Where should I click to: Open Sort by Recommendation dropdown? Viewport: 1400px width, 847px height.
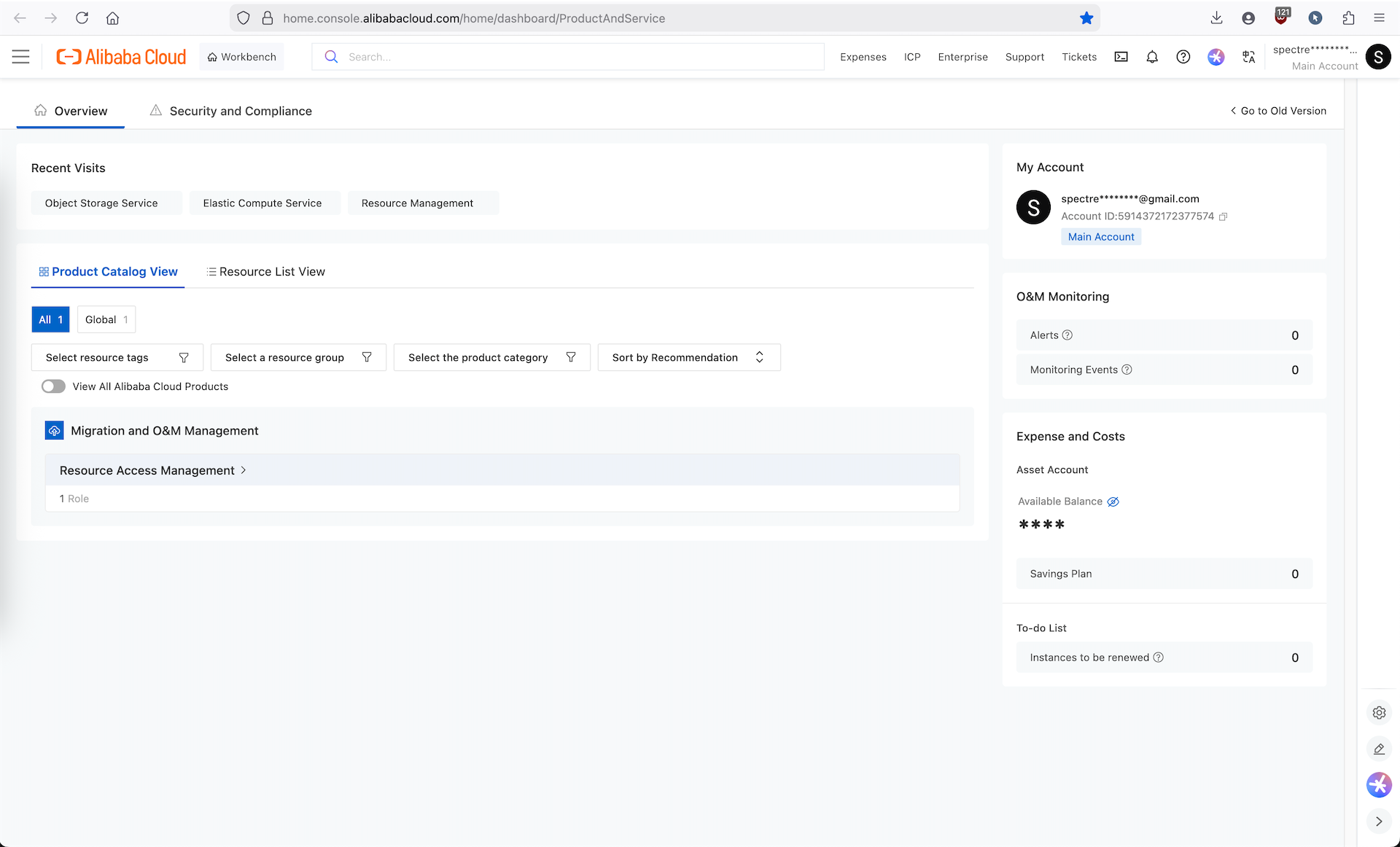tap(688, 357)
